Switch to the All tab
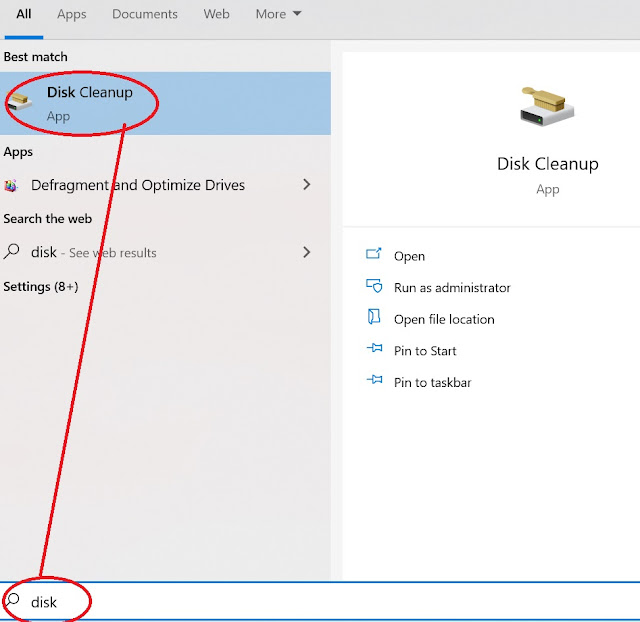Viewport: 640px width, 622px height. pos(24,14)
